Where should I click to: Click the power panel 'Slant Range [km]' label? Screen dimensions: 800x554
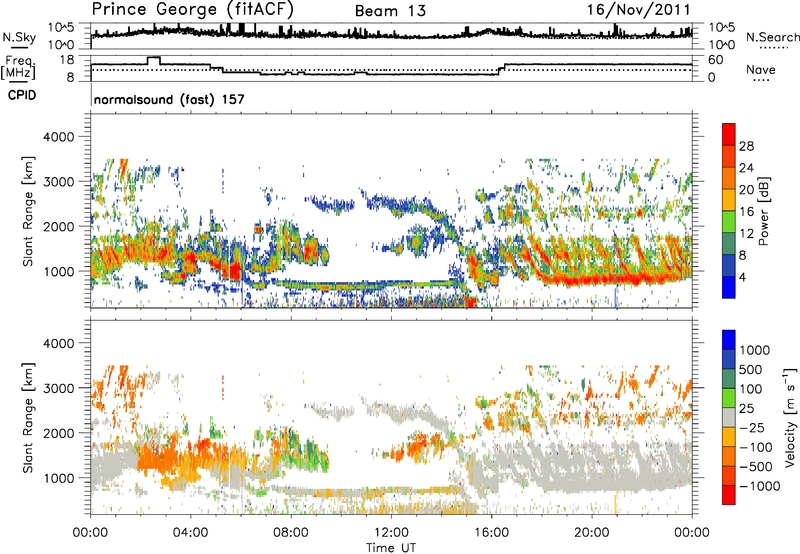(28, 211)
